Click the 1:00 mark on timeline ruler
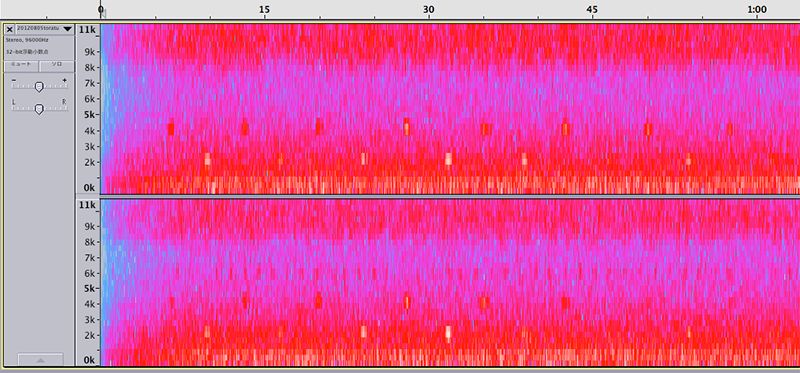The width and height of the screenshot is (800, 373). (757, 9)
